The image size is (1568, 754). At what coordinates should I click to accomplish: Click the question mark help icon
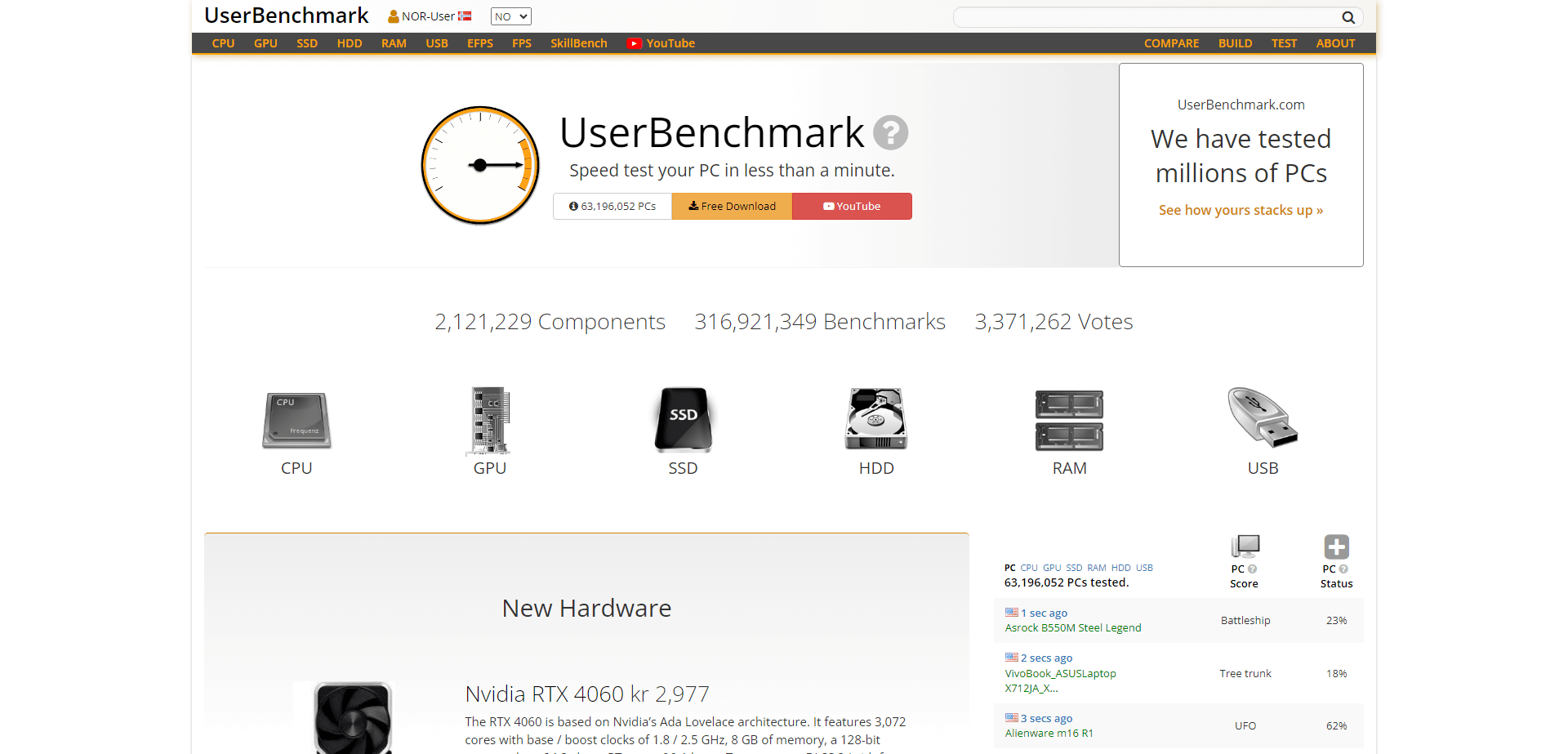pyautogui.click(x=891, y=132)
